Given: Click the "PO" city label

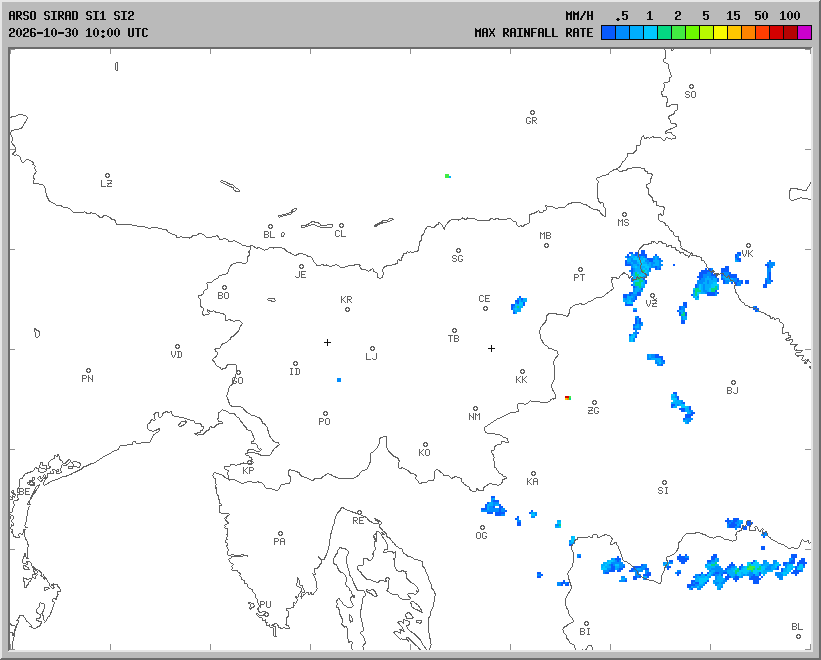Looking at the screenshot, I should point(325,421).
